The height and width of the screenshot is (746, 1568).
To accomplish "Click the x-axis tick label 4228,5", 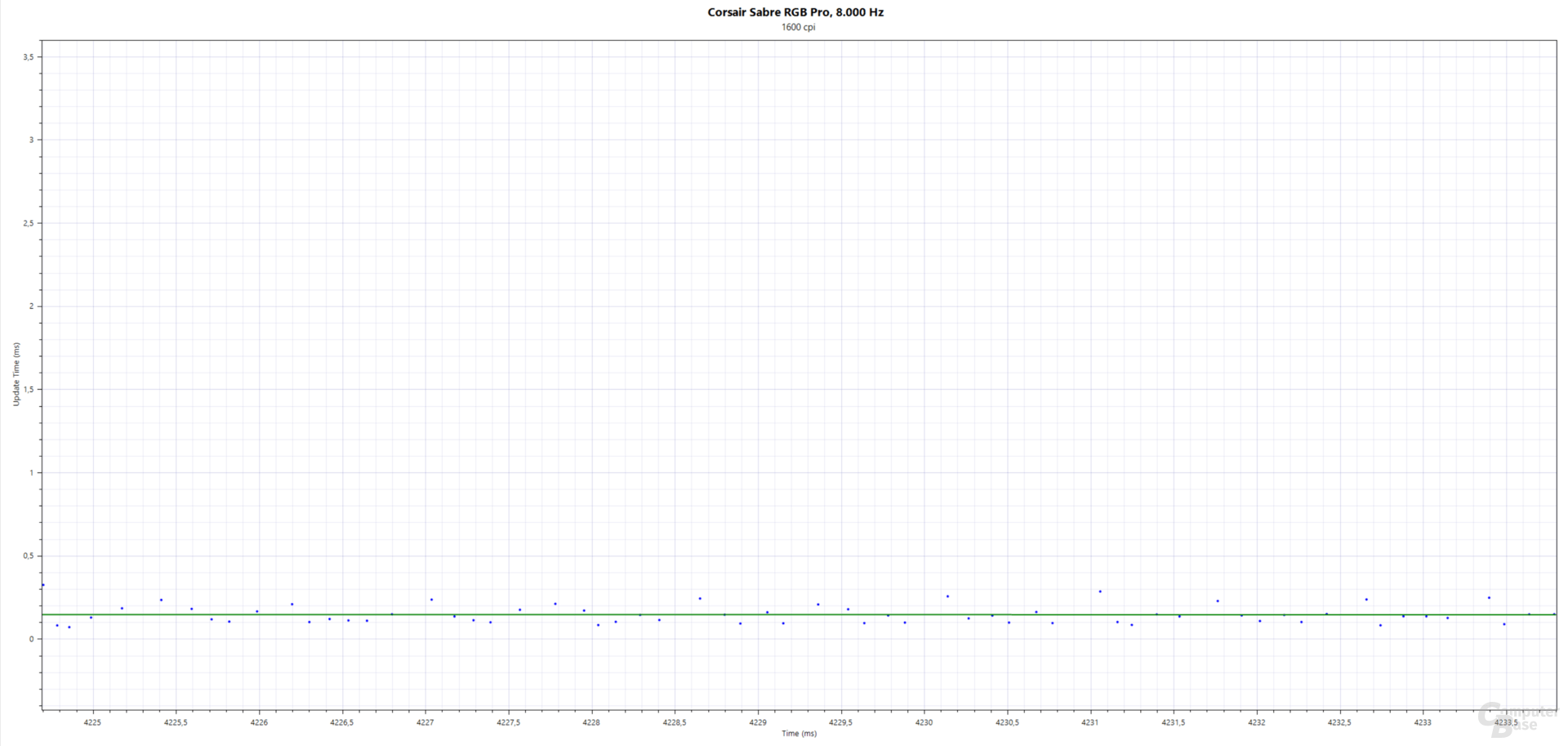I will click(675, 722).
